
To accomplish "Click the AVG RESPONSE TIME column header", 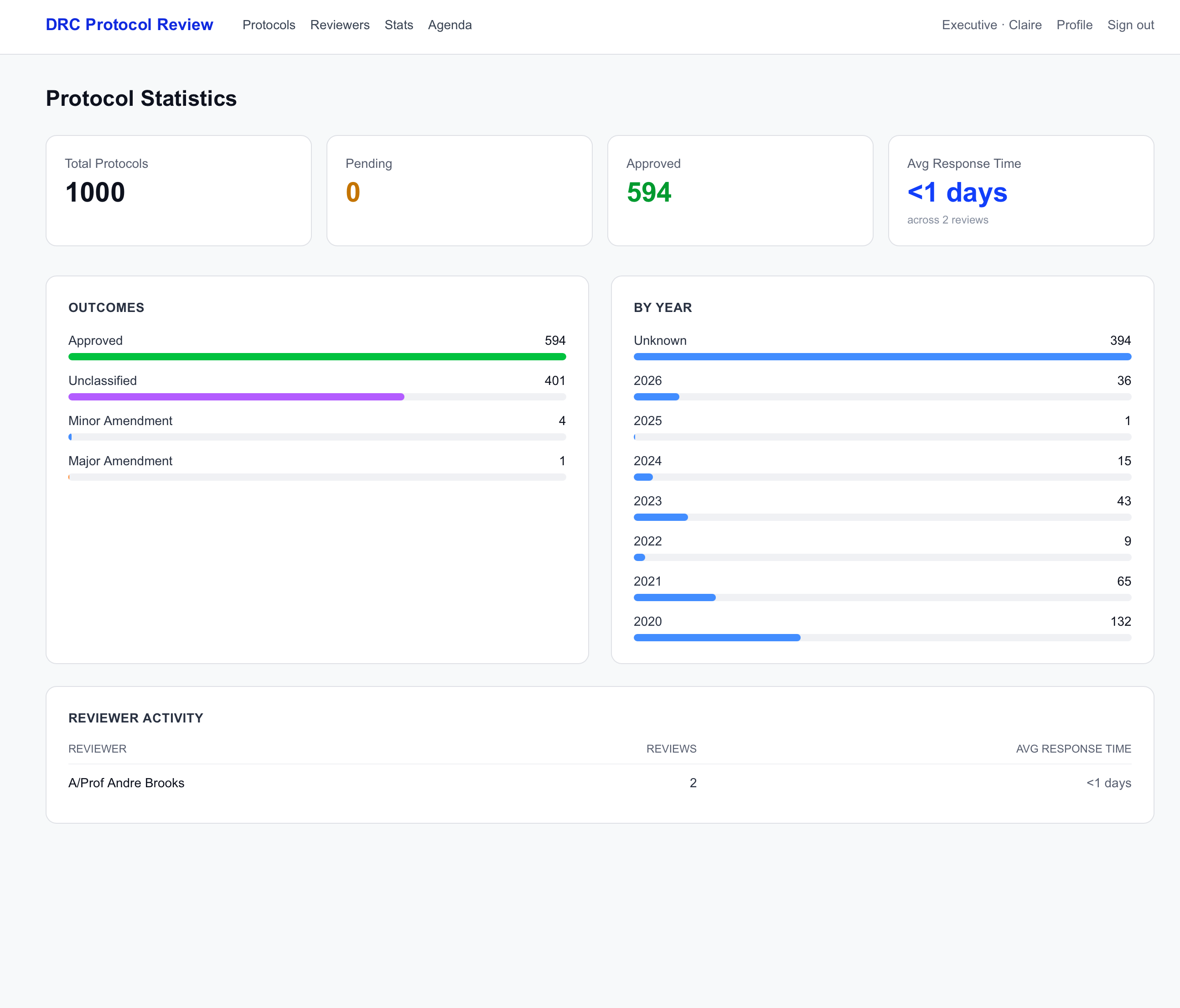I will click(1073, 749).
